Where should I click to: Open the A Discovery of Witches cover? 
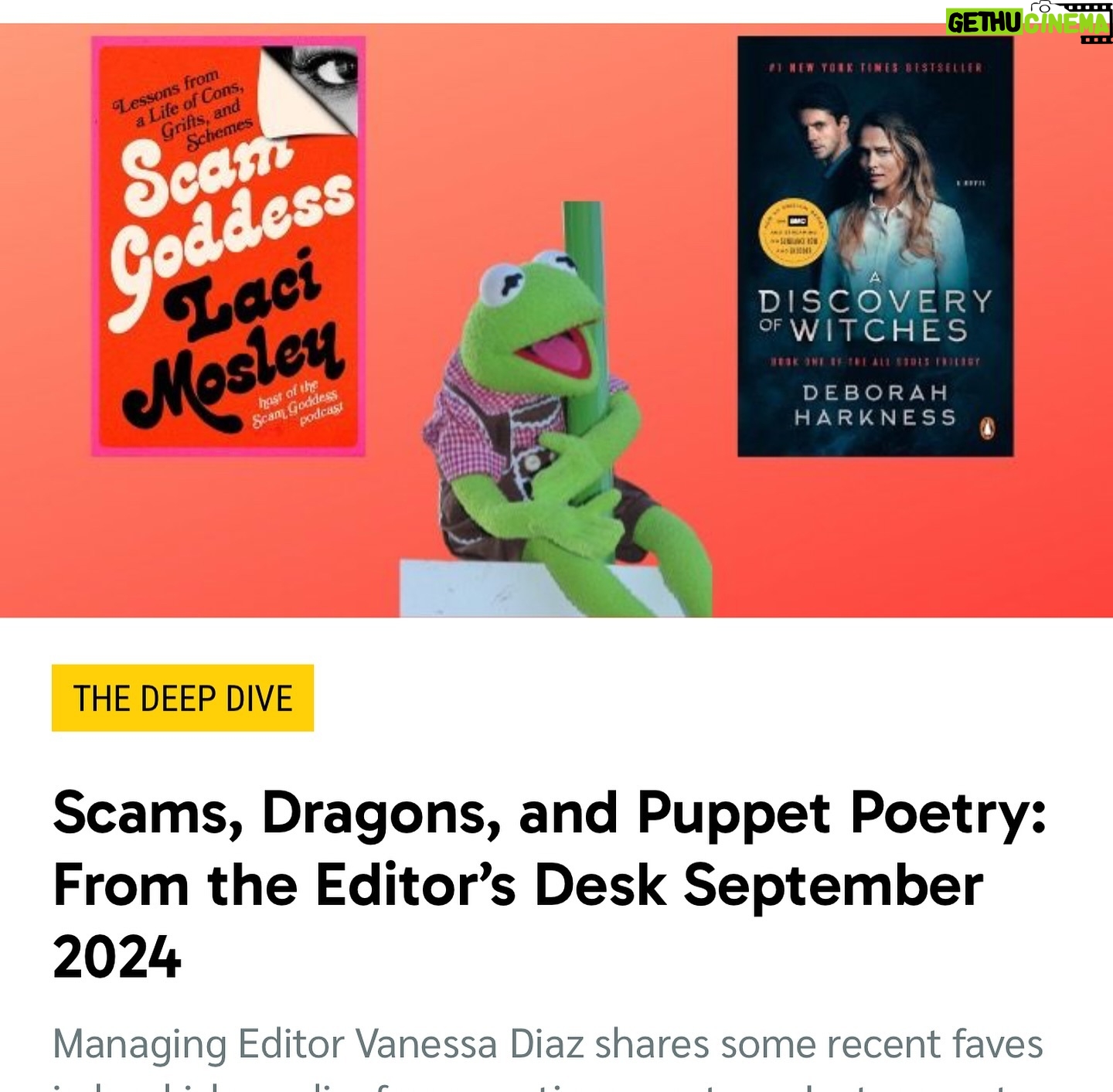(x=875, y=247)
